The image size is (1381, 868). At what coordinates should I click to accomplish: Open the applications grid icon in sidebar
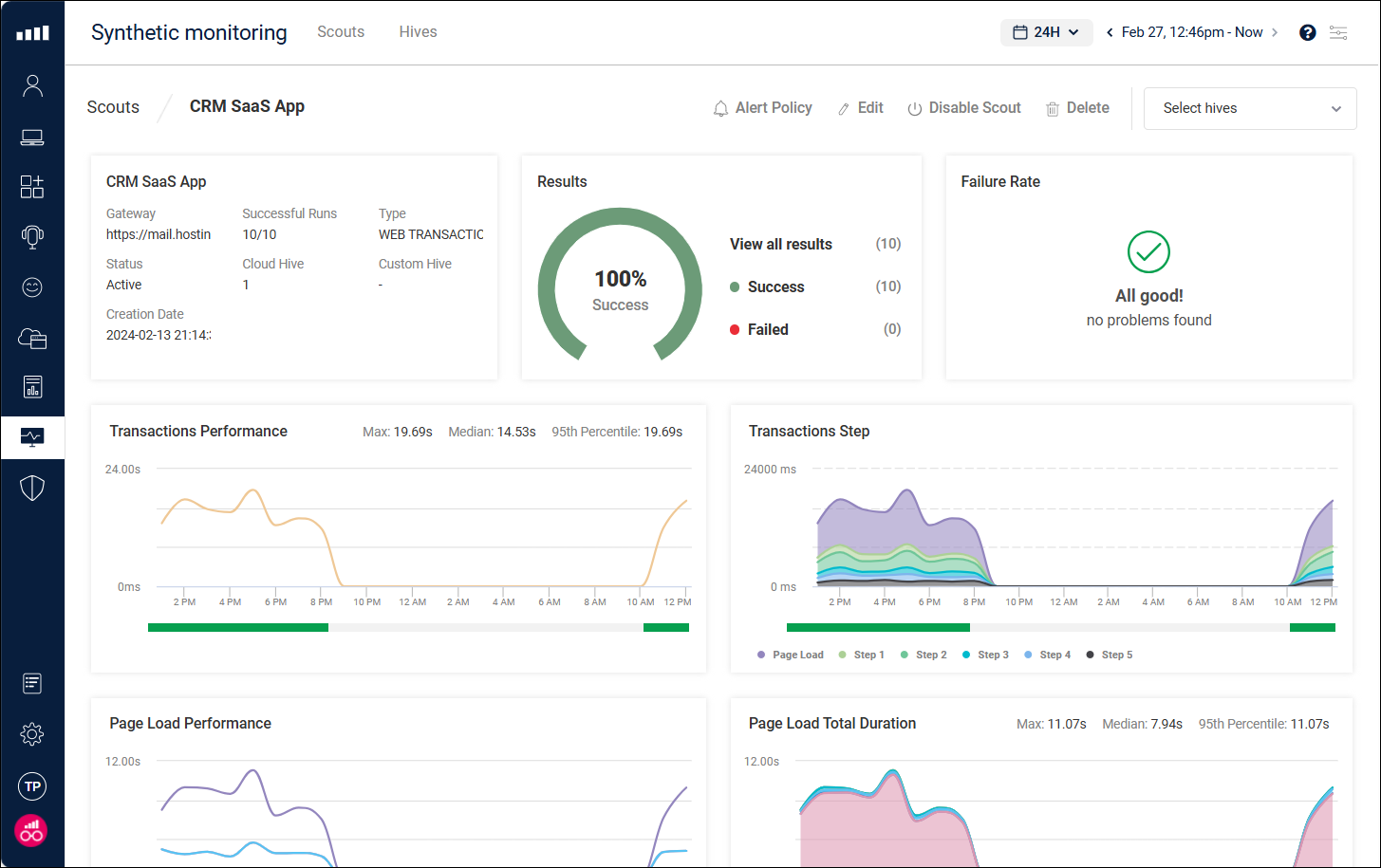(x=32, y=187)
